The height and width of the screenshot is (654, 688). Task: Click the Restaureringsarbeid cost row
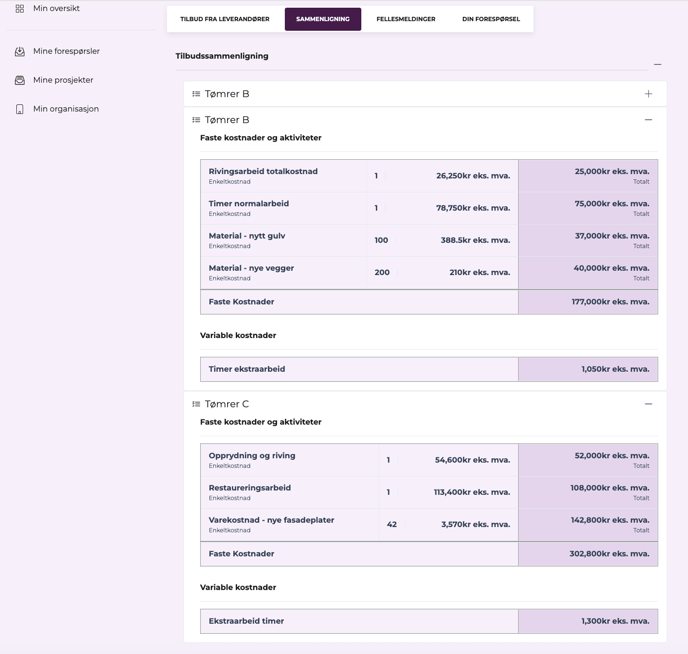coord(250,492)
